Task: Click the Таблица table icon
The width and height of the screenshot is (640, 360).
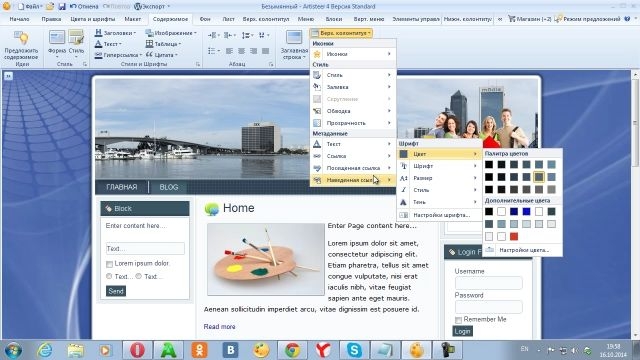Action: tap(149, 44)
